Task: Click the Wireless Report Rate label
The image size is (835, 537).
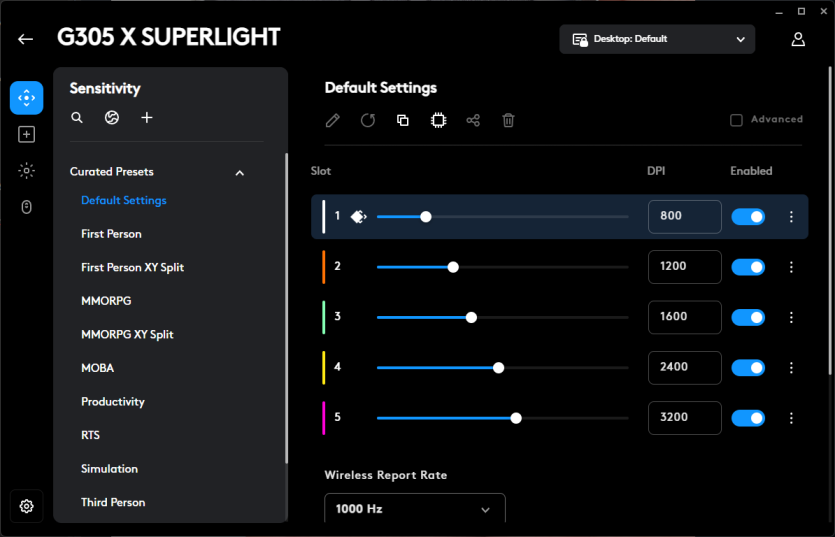Action: point(386,475)
